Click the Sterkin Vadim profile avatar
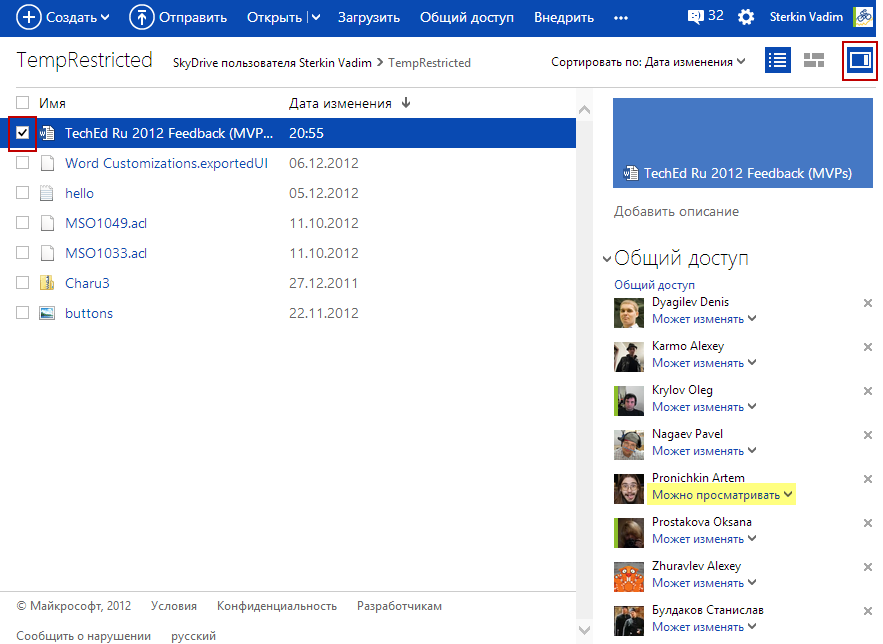The image size is (883, 644). 863,16
